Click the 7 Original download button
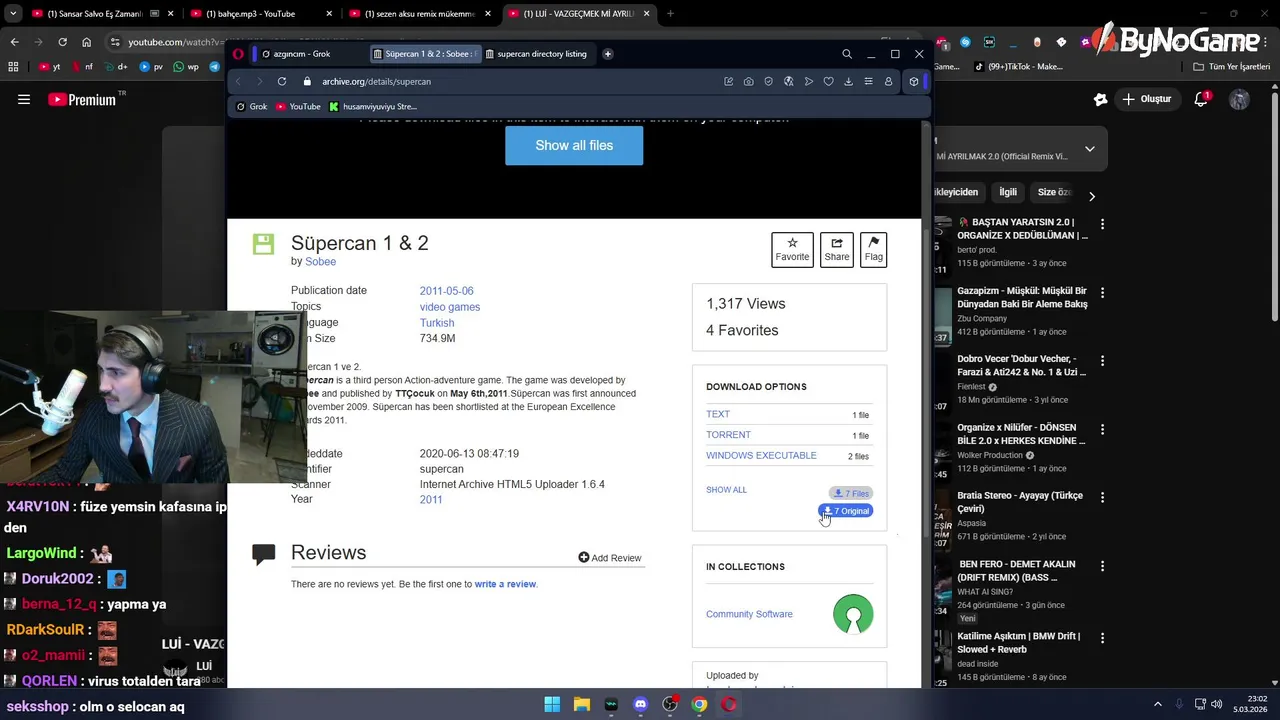This screenshot has width=1280, height=720. point(846,511)
